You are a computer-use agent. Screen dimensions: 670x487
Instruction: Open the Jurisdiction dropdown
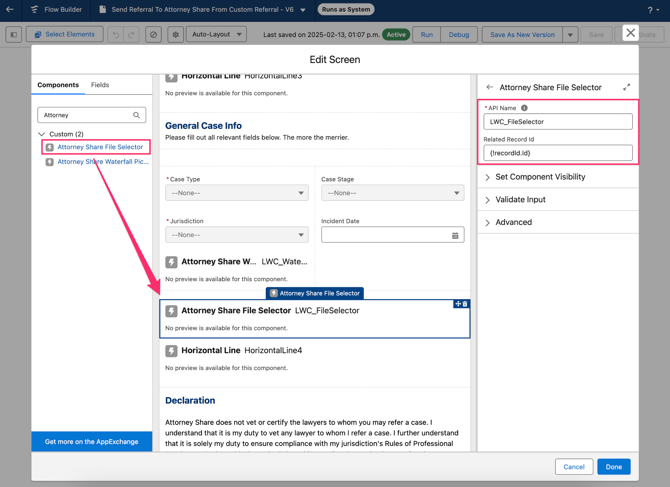coord(237,235)
